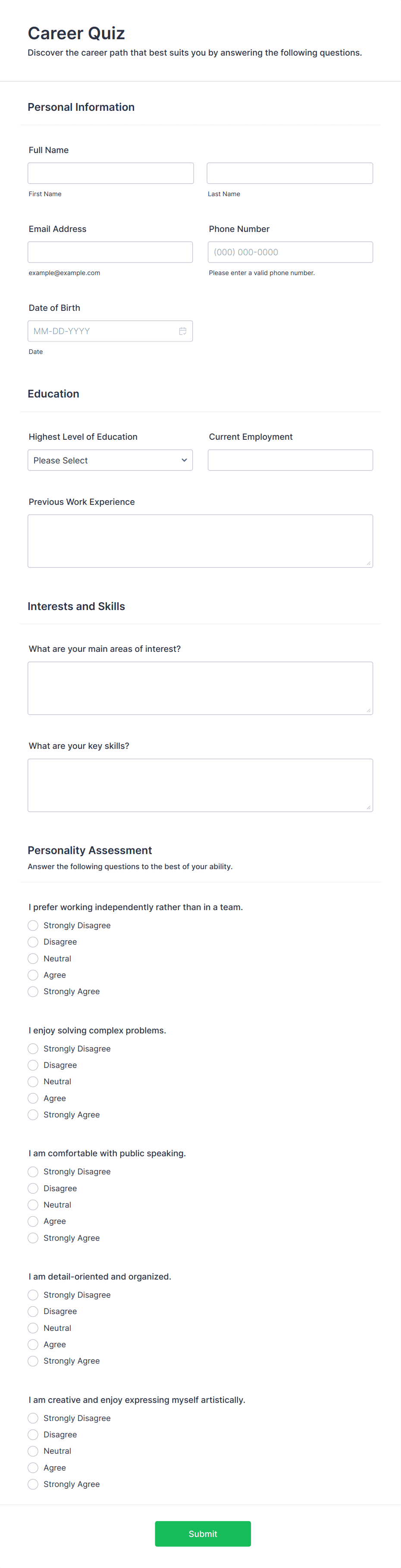Screen dimensions: 401x1568
Task: Click the Phone Number input box
Action: 290,251
